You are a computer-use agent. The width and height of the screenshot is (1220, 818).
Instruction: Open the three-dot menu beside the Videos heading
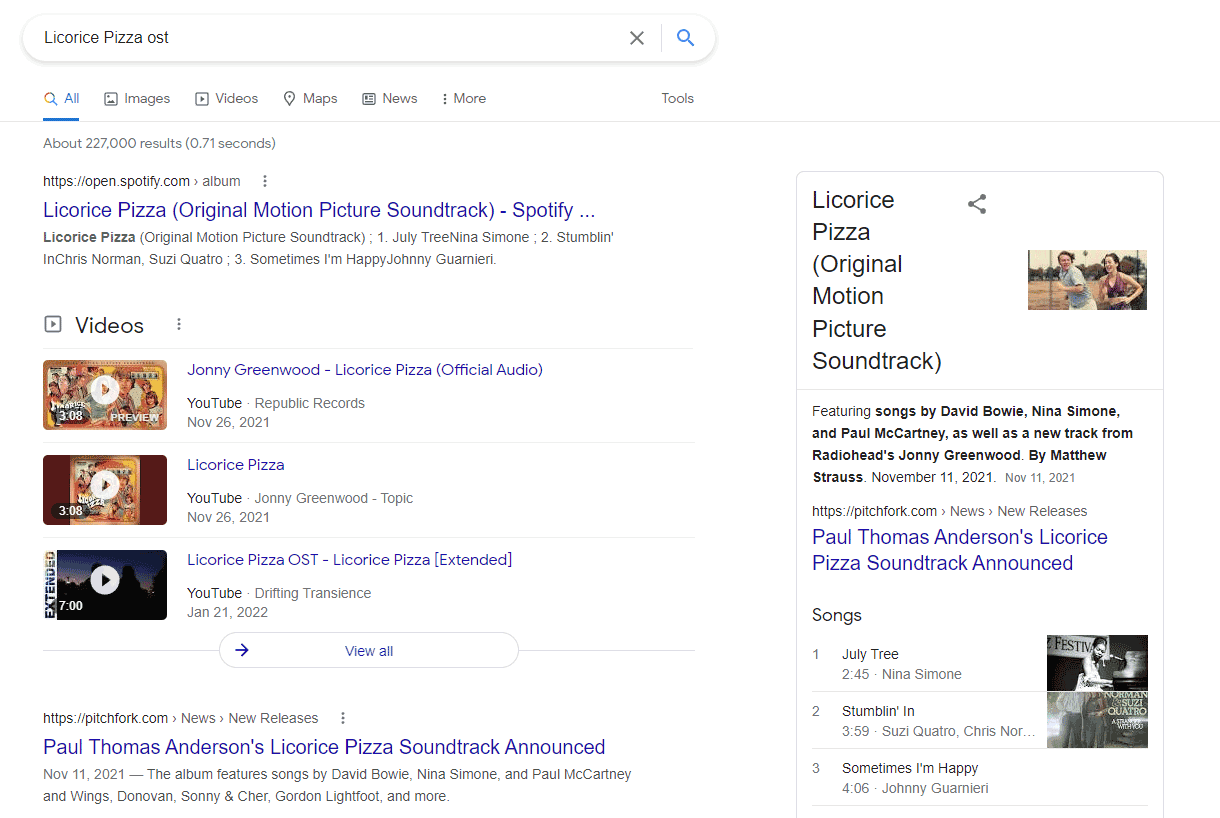click(x=179, y=324)
